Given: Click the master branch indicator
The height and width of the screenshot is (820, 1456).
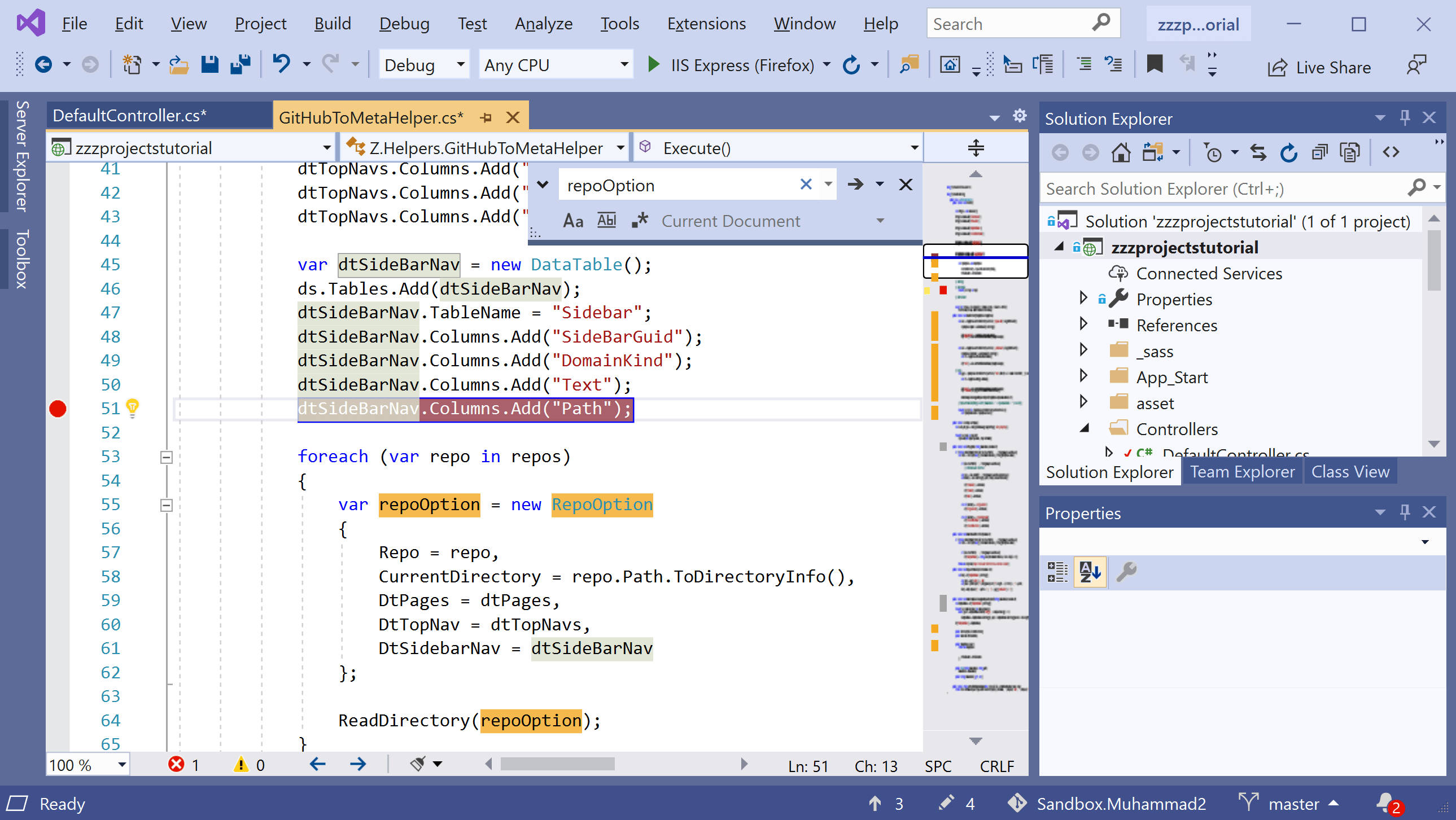Looking at the screenshot, I should [x=1293, y=804].
